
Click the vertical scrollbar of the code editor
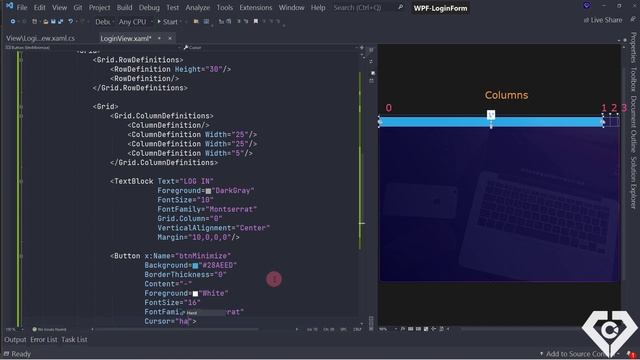361,188
